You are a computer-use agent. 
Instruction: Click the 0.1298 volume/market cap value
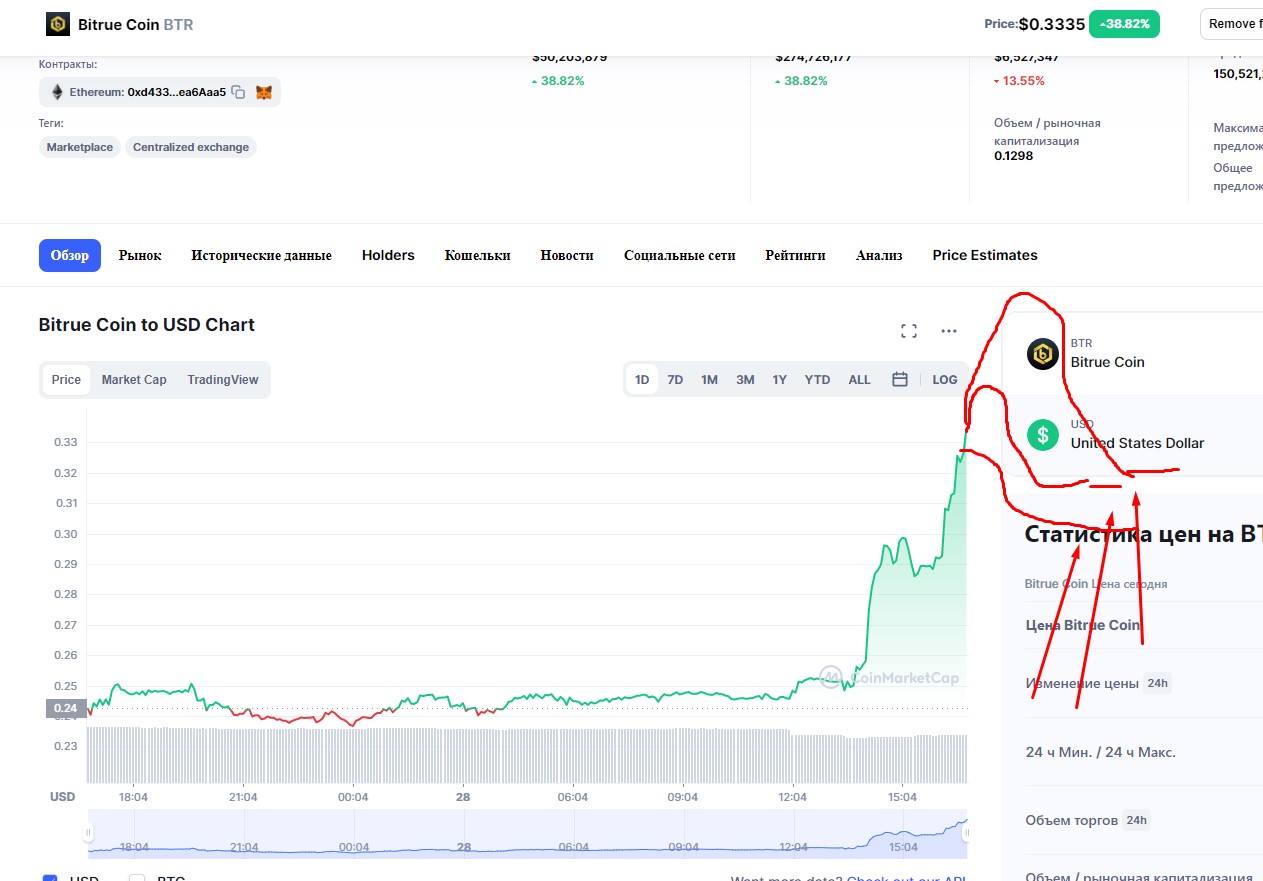(x=1013, y=156)
